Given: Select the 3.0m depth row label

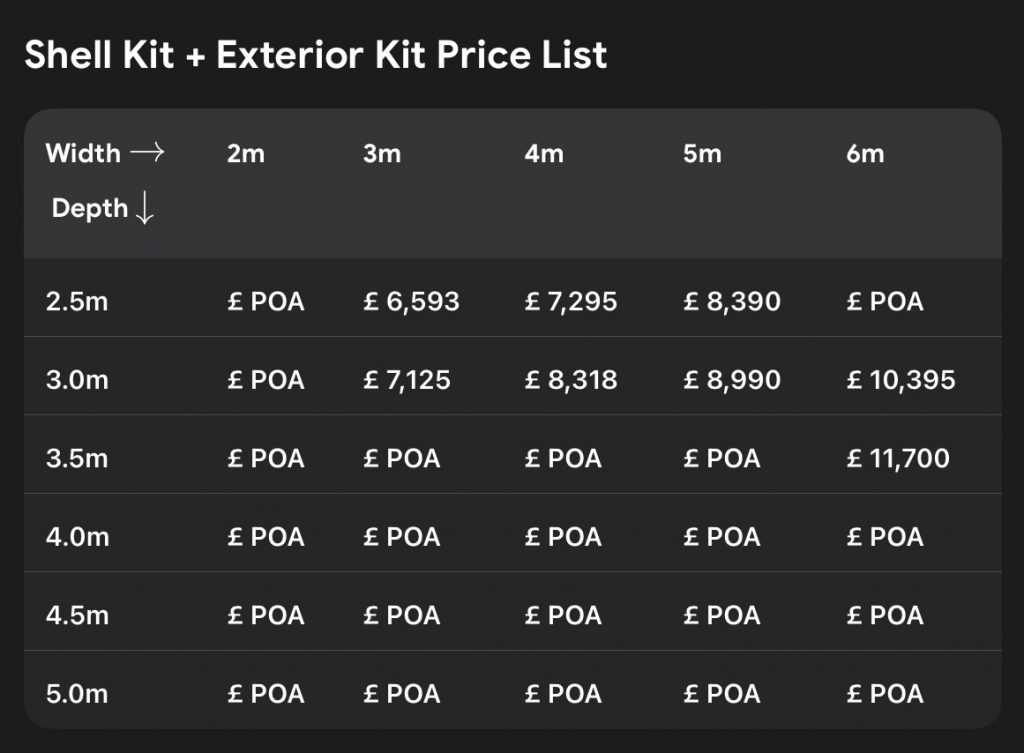Looking at the screenshot, I should [77, 380].
